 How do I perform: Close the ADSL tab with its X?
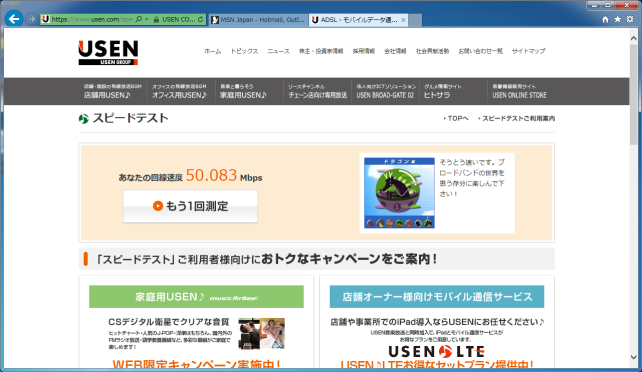(403, 20)
